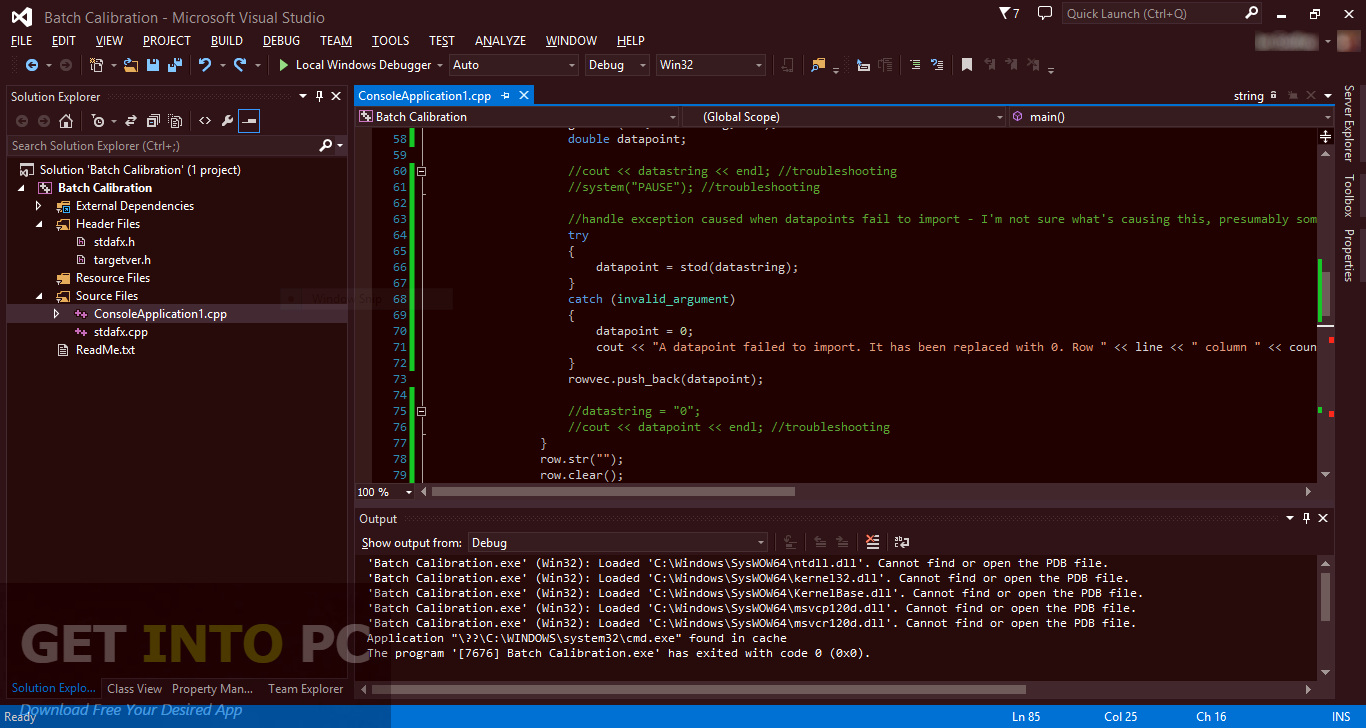
Task: Open the Server Explorer side tab
Action: coord(1349,123)
